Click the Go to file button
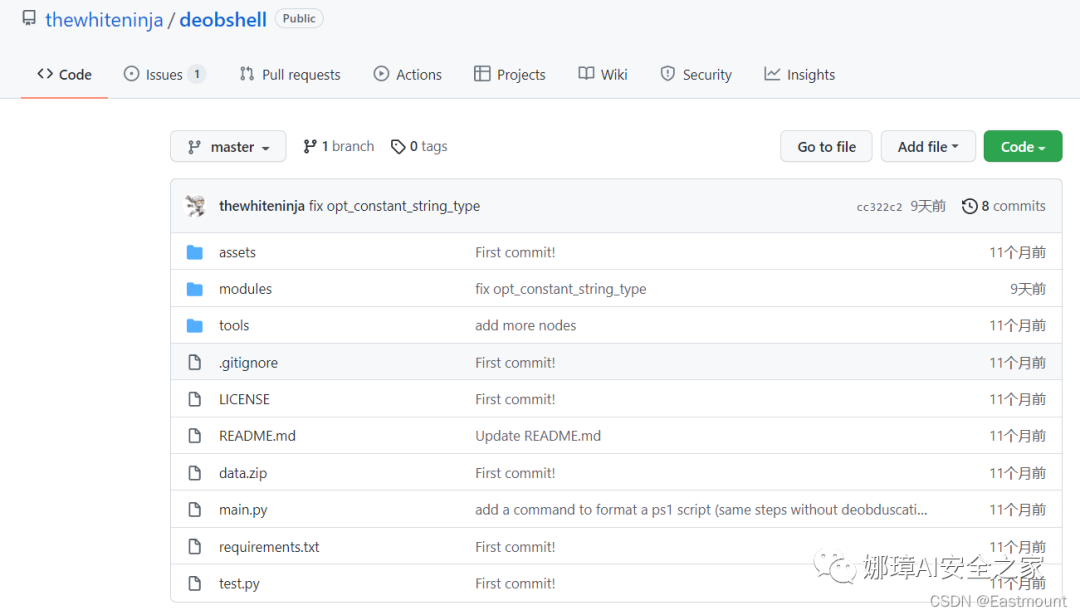Screen dimensions: 1080x615 tap(826, 147)
